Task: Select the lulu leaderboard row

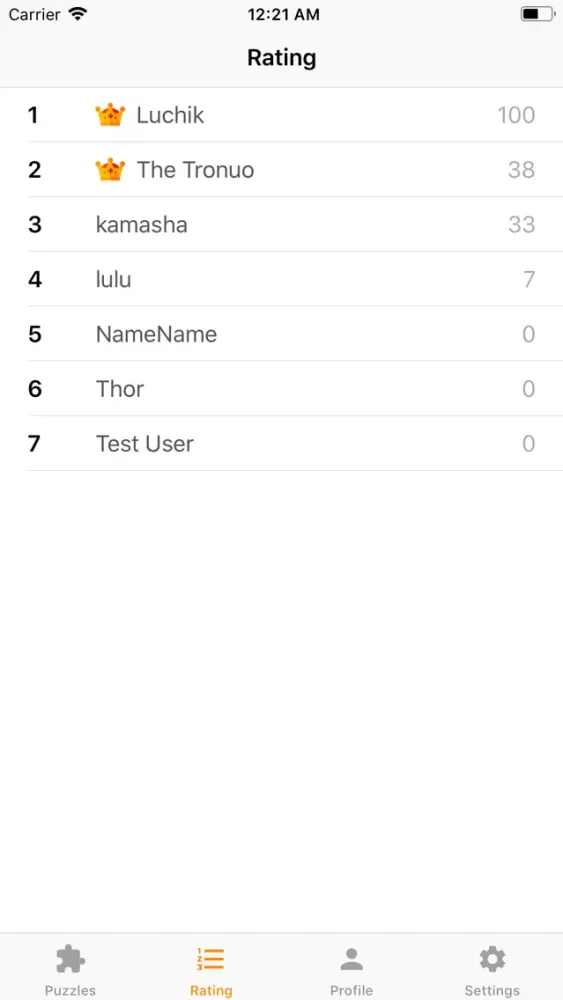Action: 281,279
